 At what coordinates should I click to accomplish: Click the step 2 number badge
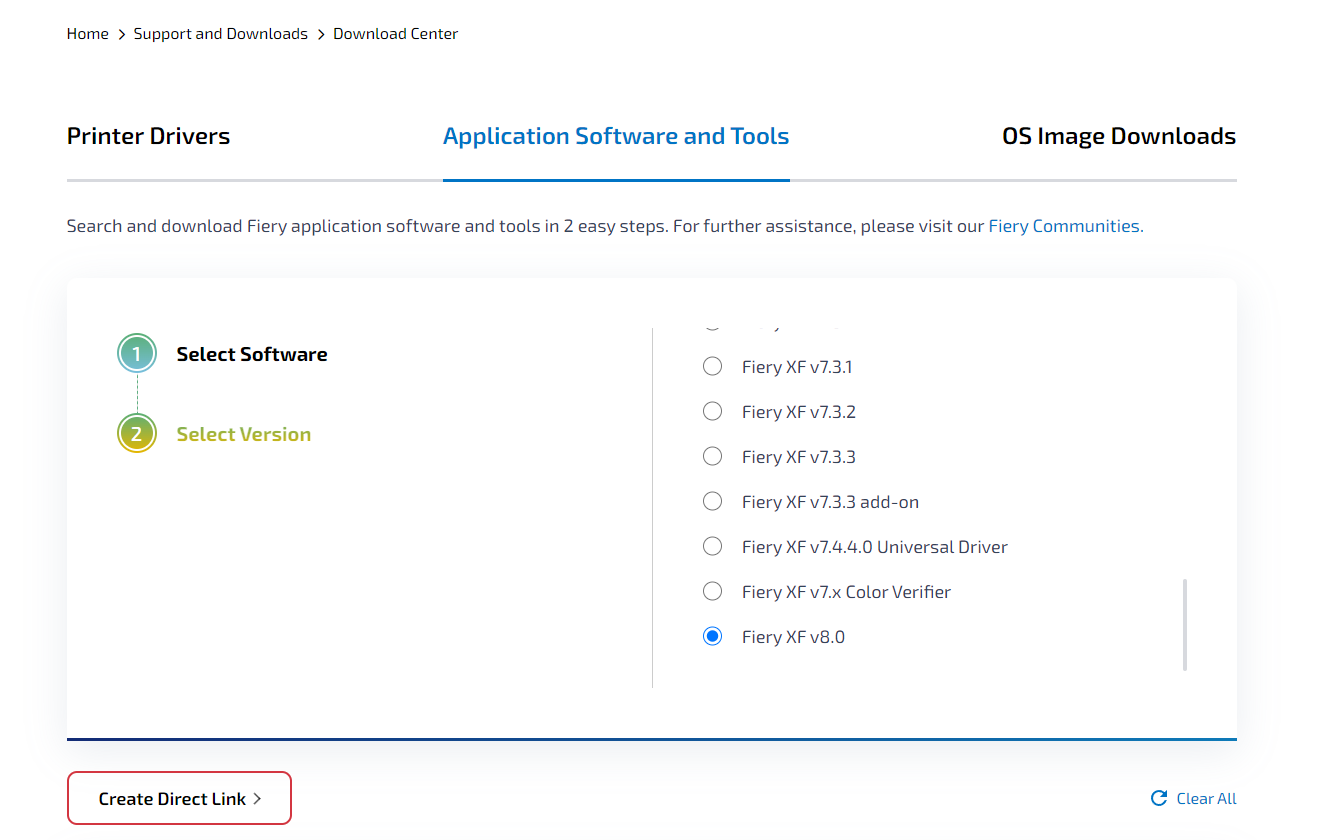click(x=137, y=434)
